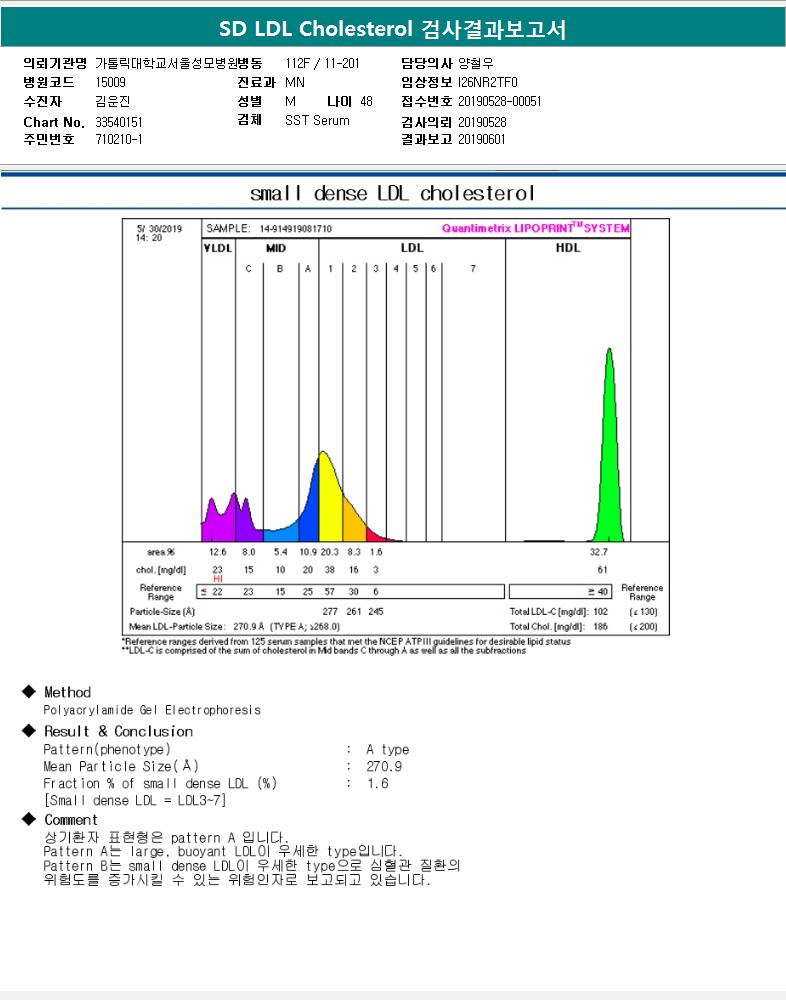Click the Quantimetrix LIPOPRINT SYSTEM label
Viewport: 786px width, 1000px height.
[535, 228]
